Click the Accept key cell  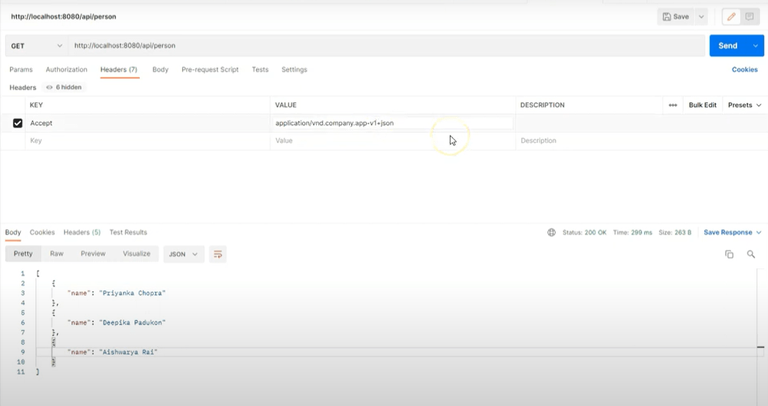pos(147,123)
